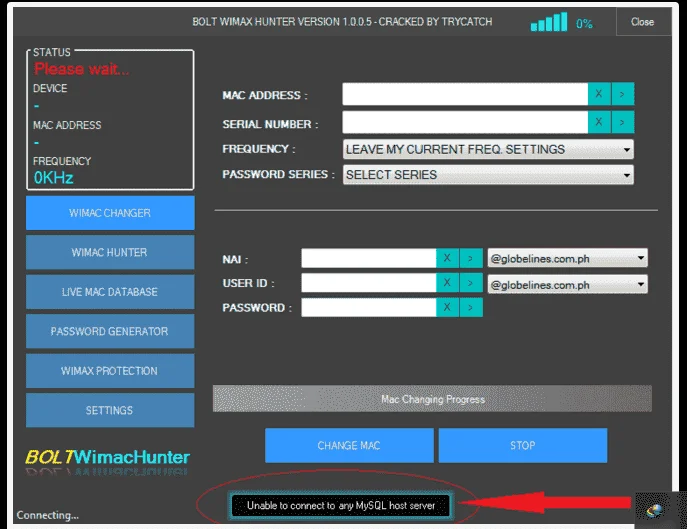The width and height of the screenshot is (687, 529).
Task: Switch to WIMAC CHANGER tab
Action: 110,213
